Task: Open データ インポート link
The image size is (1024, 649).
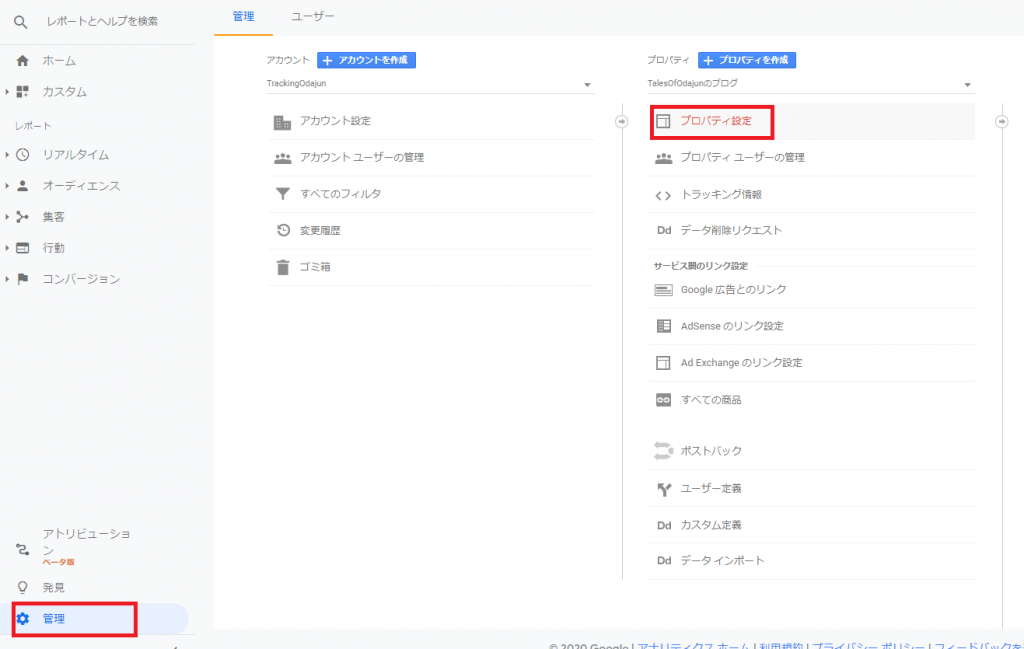Action: point(722,561)
